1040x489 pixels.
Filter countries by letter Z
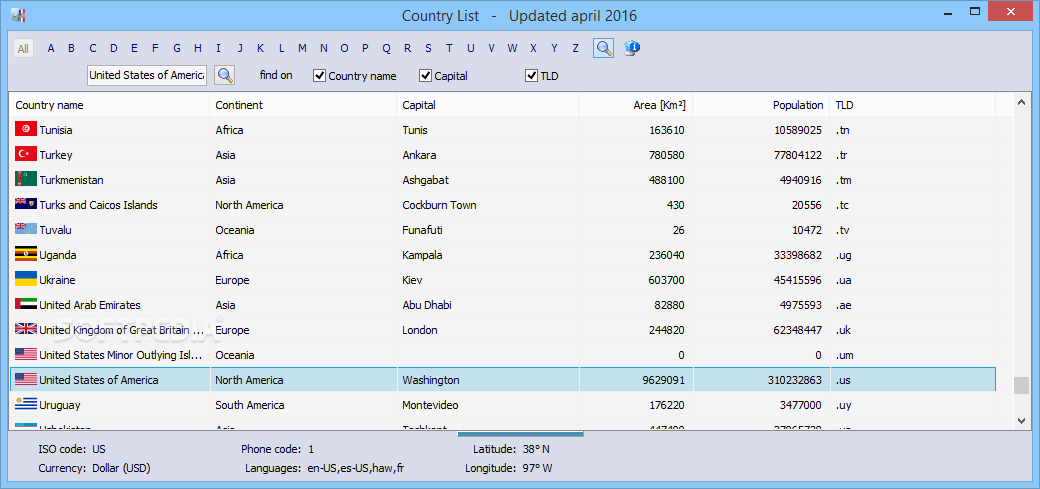coord(575,48)
